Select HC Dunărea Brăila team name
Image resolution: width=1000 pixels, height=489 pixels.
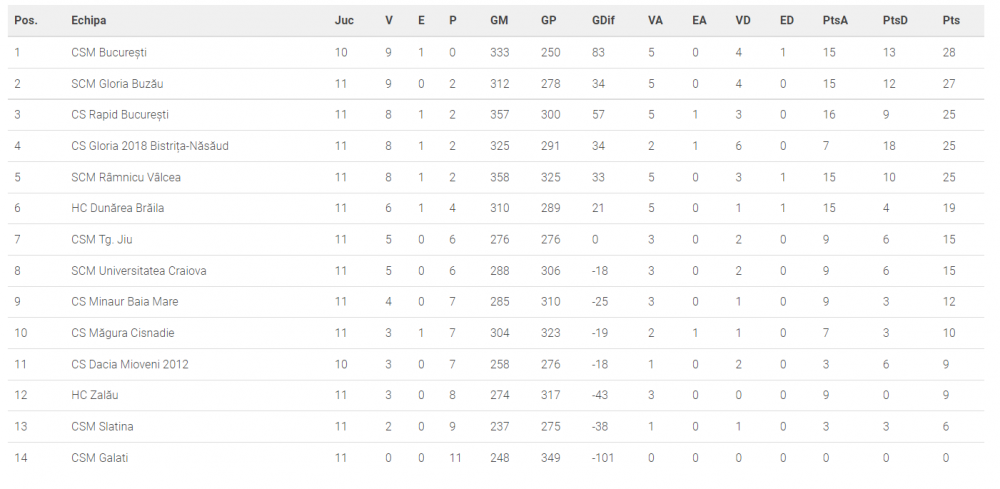tap(118, 208)
